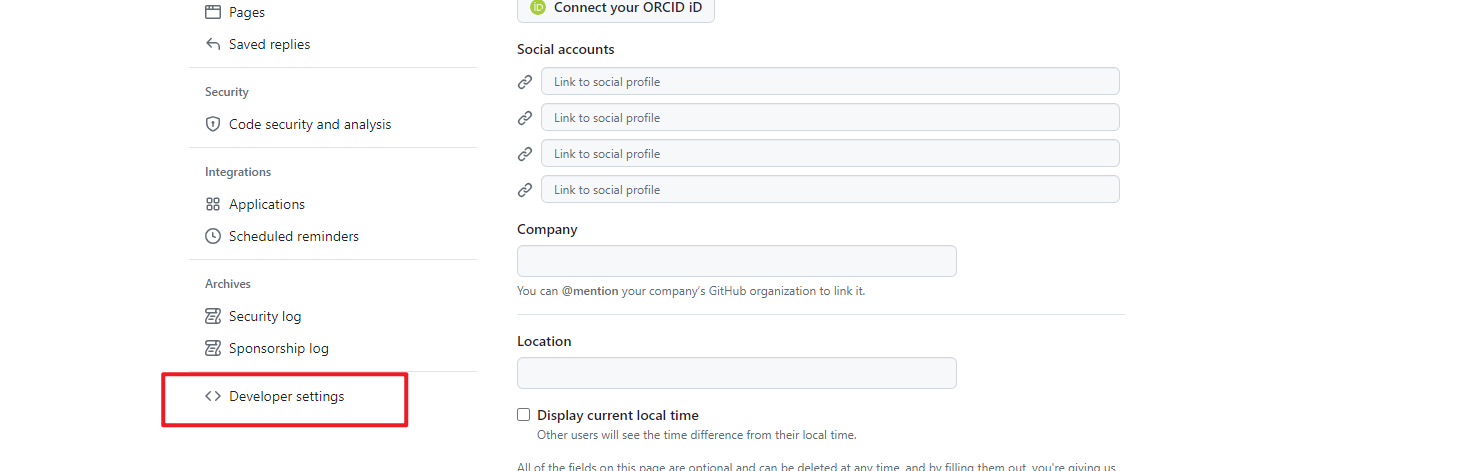This screenshot has width=1477, height=471.
Task: Click the Pages browser icon
Action: (x=212, y=12)
